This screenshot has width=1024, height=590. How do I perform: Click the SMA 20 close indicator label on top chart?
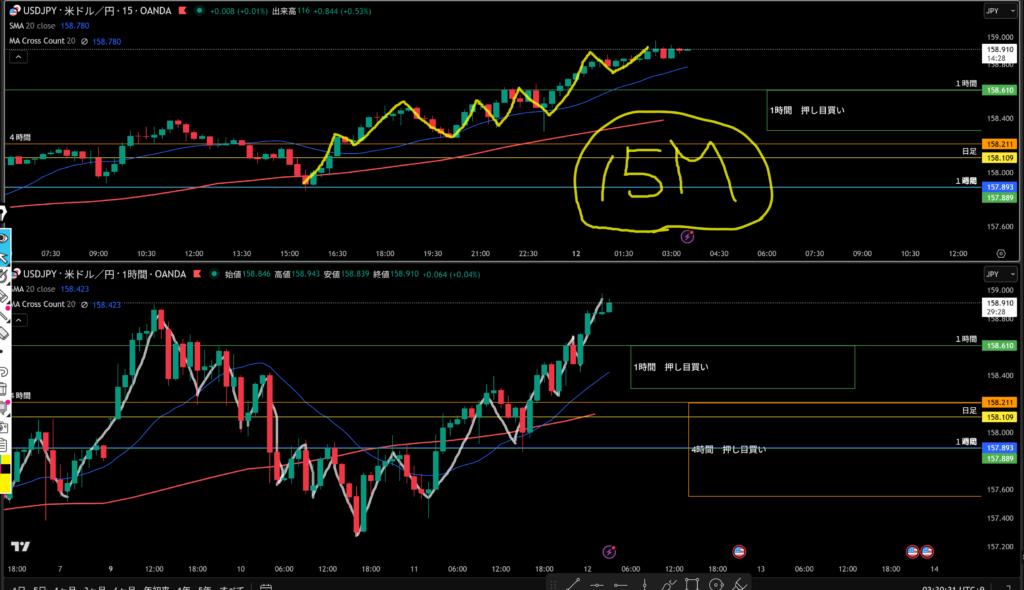pos(33,27)
